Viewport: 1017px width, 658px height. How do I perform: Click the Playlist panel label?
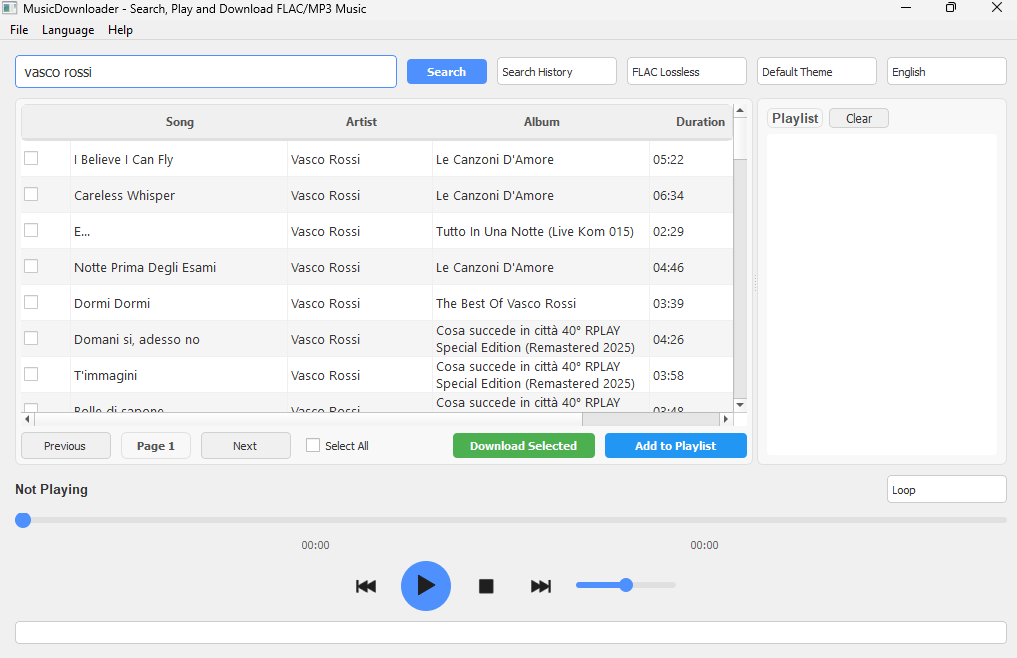pos(795,118)
